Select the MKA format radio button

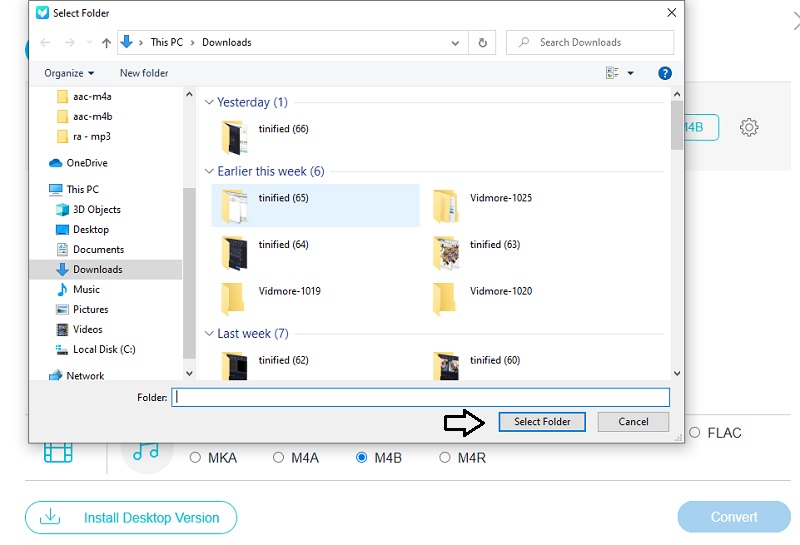(196, 458)
